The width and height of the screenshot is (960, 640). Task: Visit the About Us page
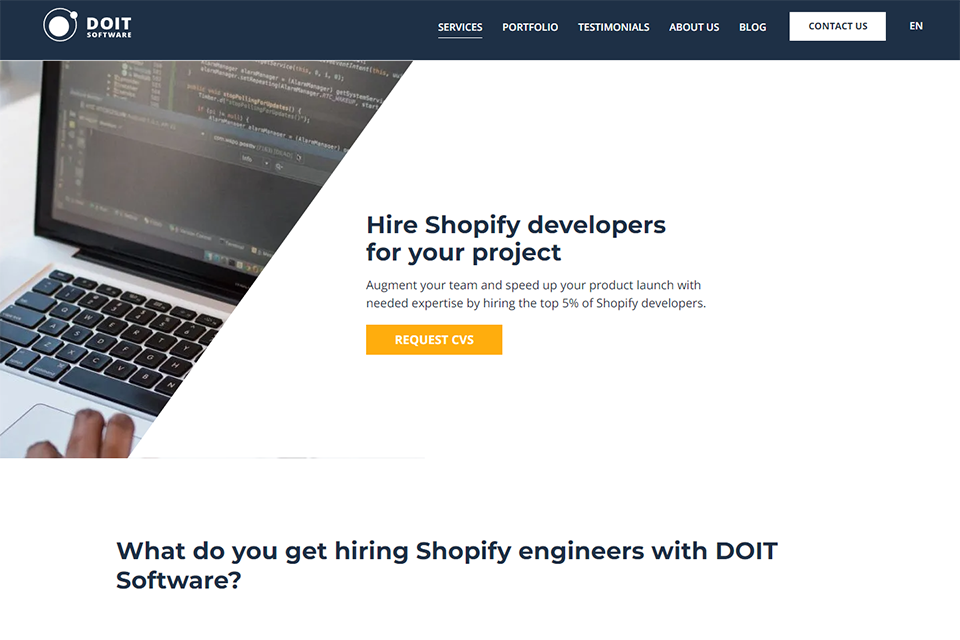[x=694, y=27]
